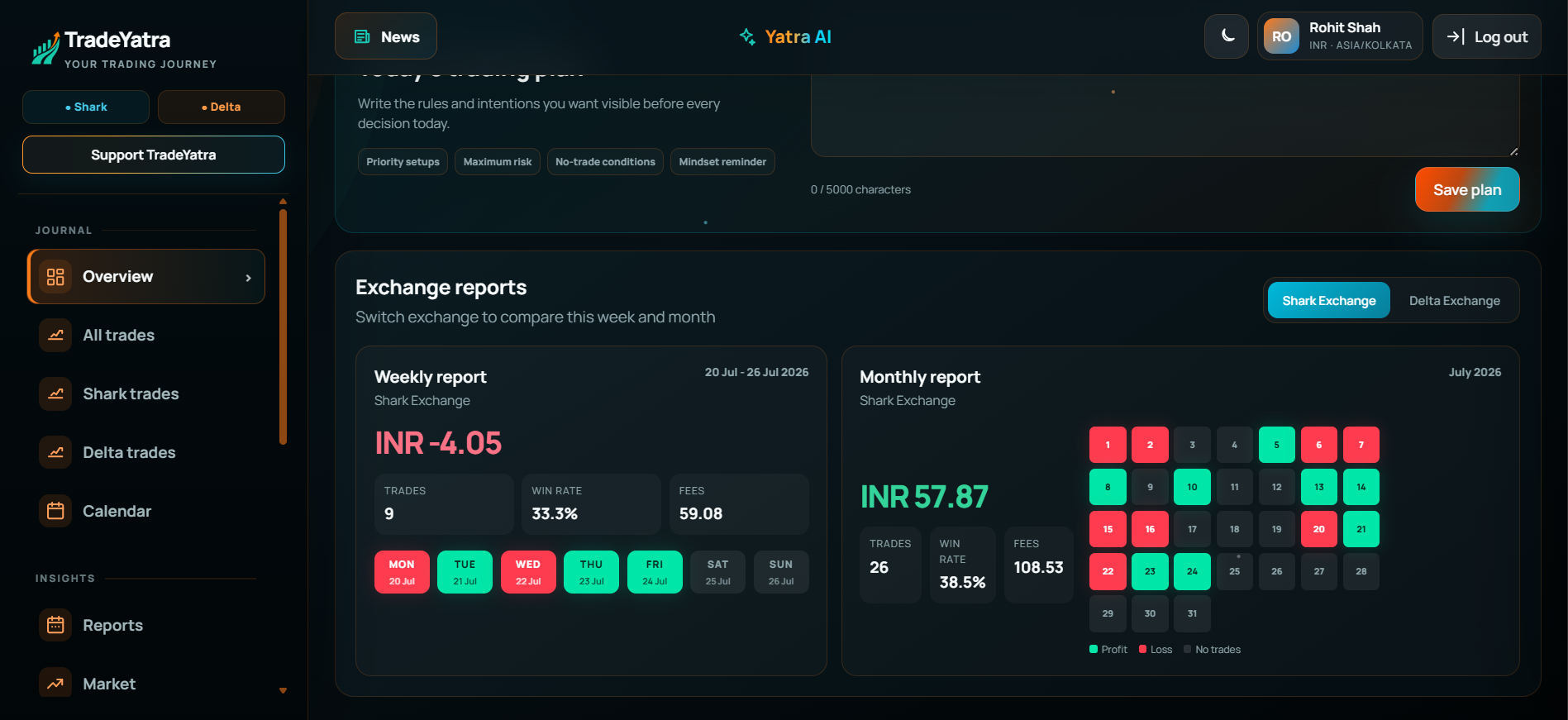
Task: Click the All trades chart icon
Action: point(55,335)
